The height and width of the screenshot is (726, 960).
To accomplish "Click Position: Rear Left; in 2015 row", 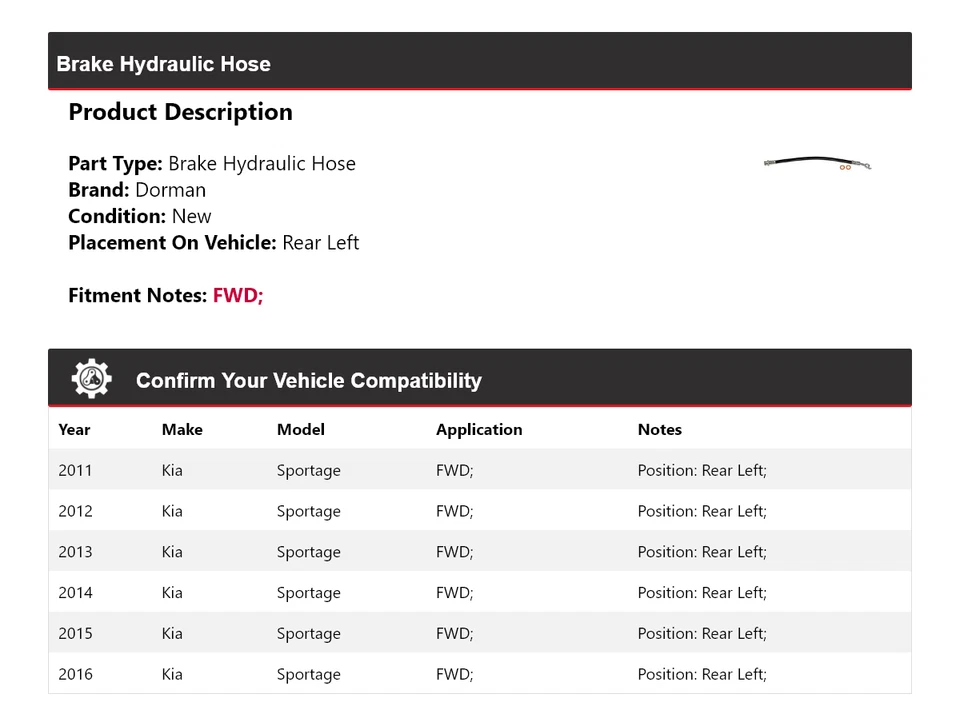I will click(x=702, y=634).
